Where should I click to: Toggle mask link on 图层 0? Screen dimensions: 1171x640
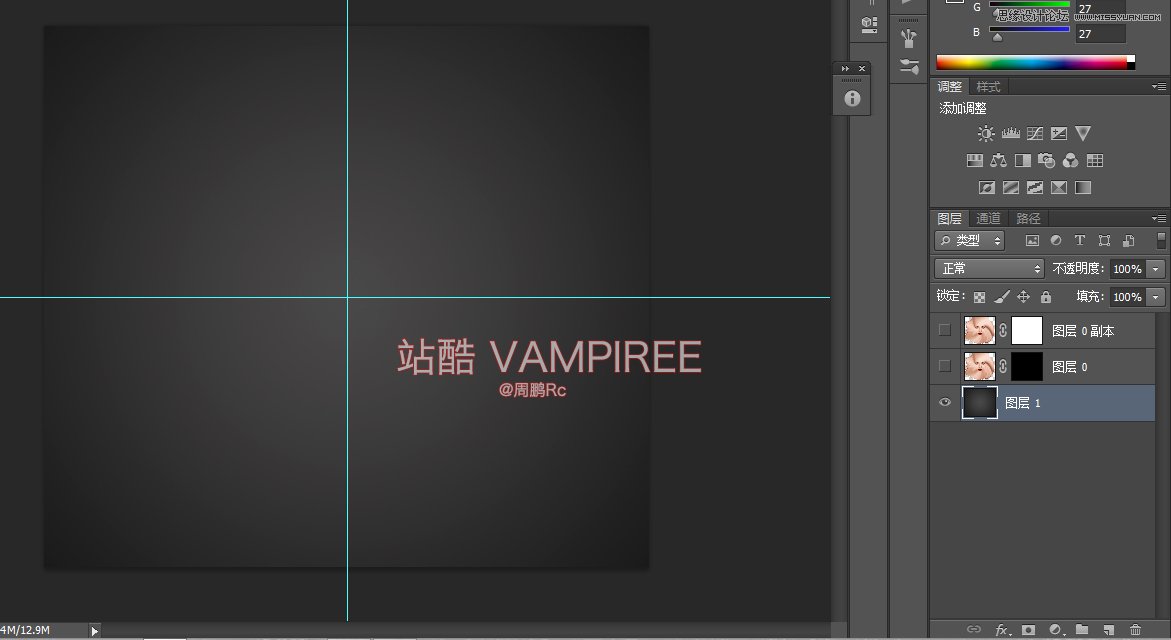[1003, 366]
